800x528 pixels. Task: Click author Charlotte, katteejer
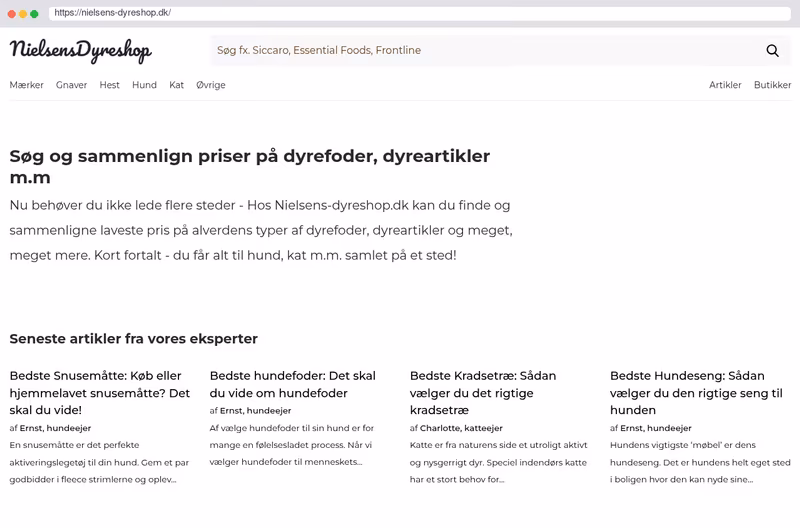tap(461, 428)
